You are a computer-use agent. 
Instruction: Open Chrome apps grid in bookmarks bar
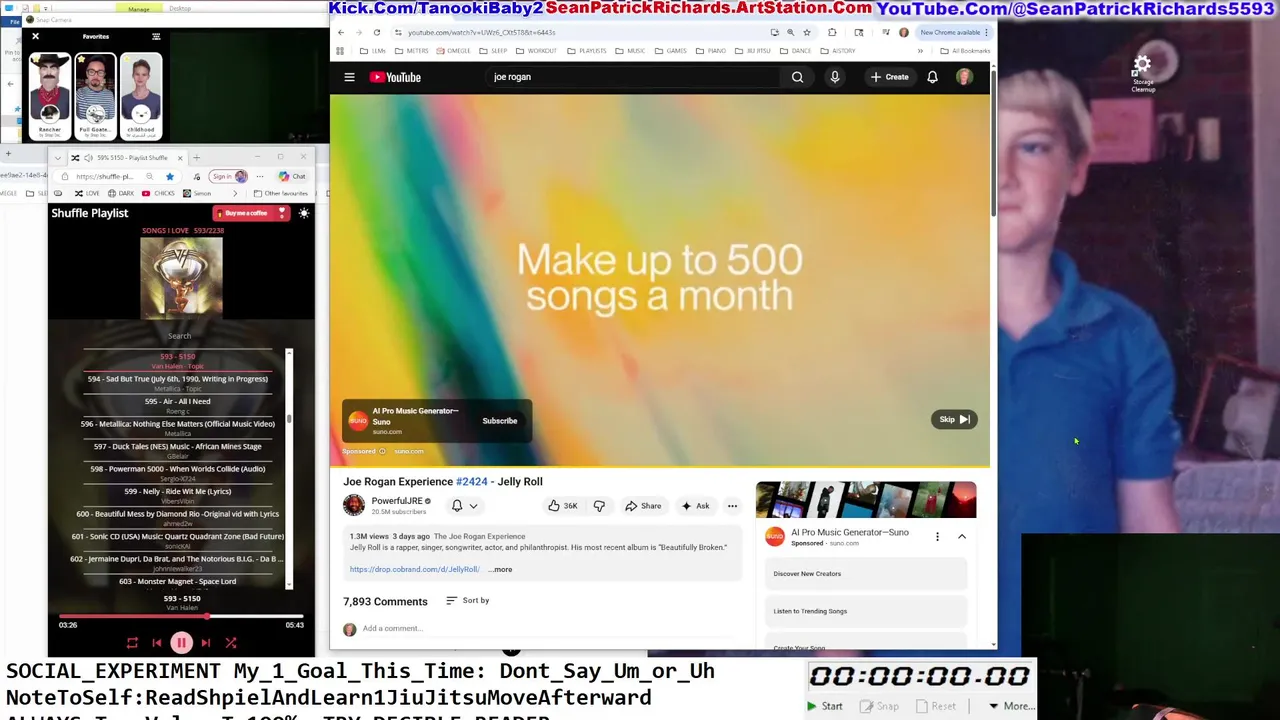pyautogui.click(x=340, y=51)
